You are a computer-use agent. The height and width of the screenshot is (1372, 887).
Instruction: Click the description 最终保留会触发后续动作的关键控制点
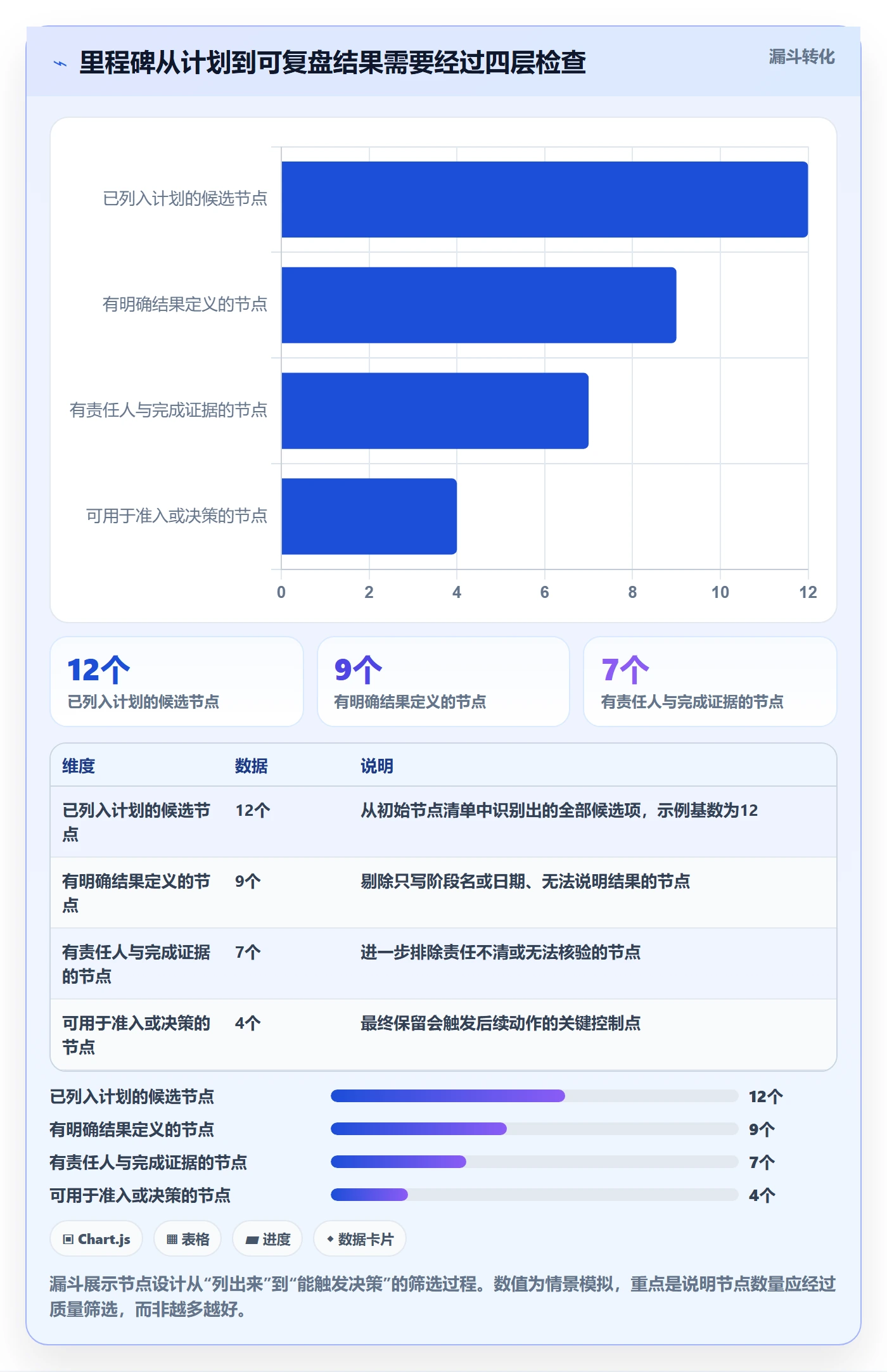(501, 1023)
